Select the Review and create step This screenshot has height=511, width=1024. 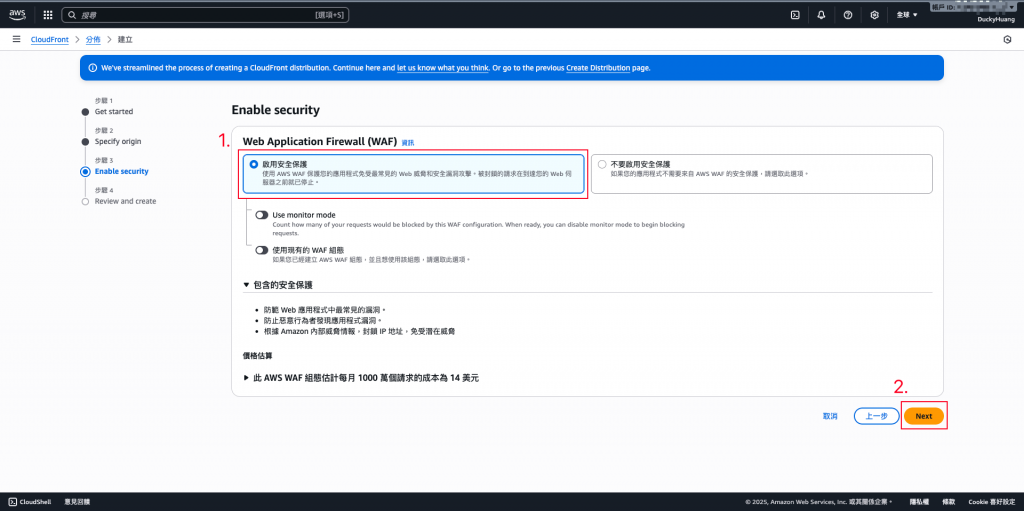(125, 201)
